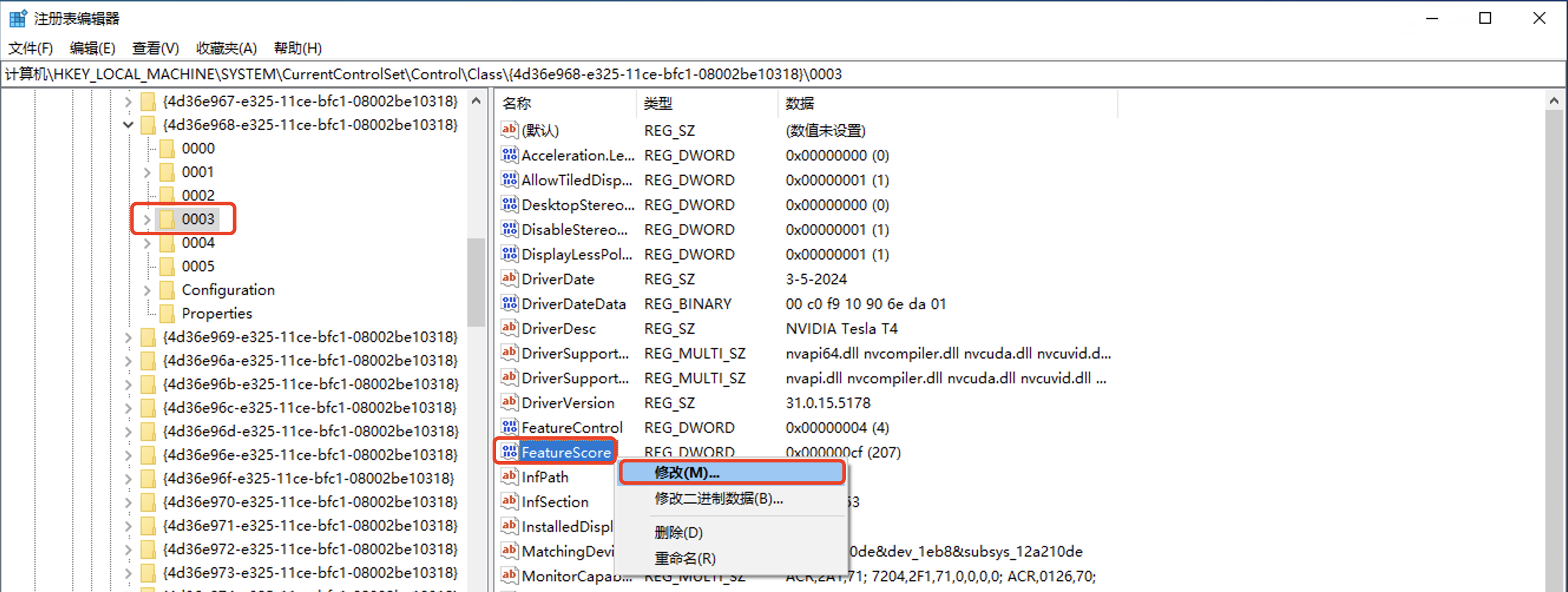The height and width of the screenshot is (592, 1568).
Task: Select the {4d36e973-e325-11ce-bfc1-08002be10318} key
Action: pos(310,573)
